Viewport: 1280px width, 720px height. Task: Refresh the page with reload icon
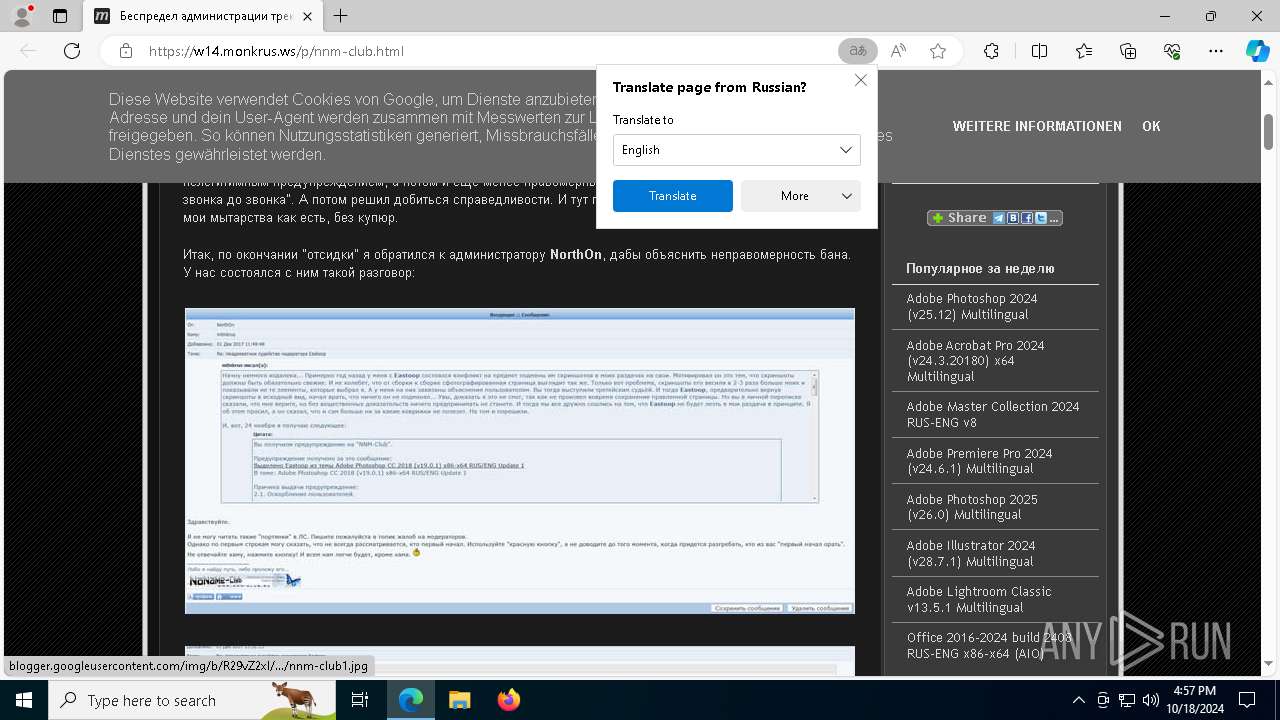click(x=72, y=51)
